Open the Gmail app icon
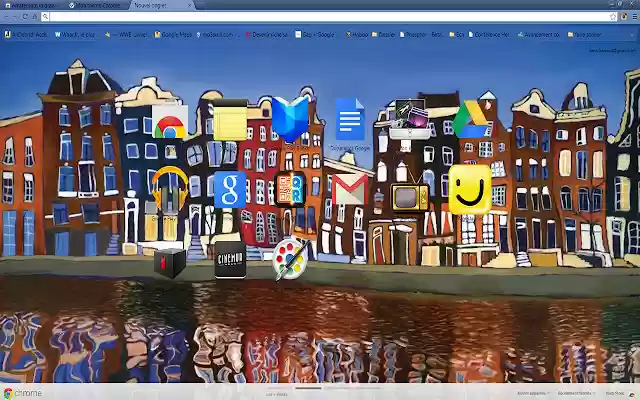This screenshot has height=400, width=640. coord(350,189)
